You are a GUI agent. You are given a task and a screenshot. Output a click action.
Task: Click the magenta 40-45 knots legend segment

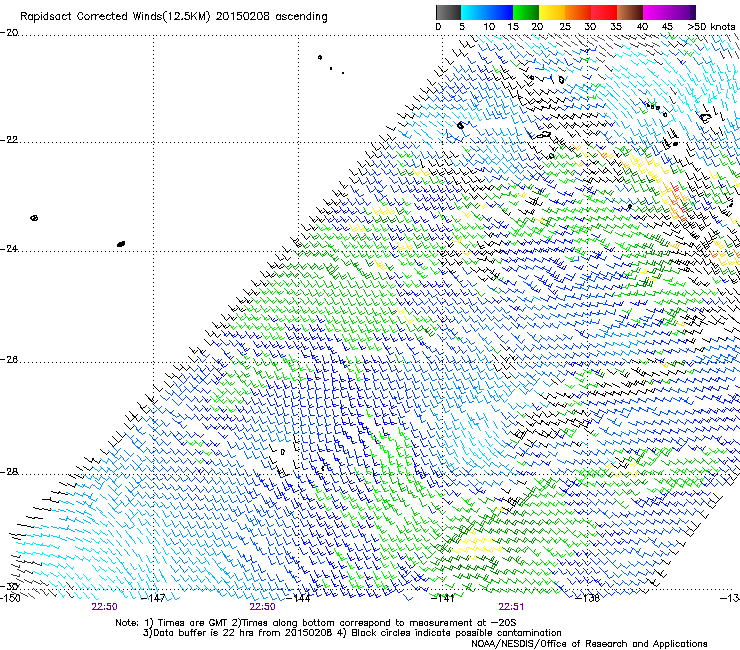pyautogui.click(x=656, y=12)
